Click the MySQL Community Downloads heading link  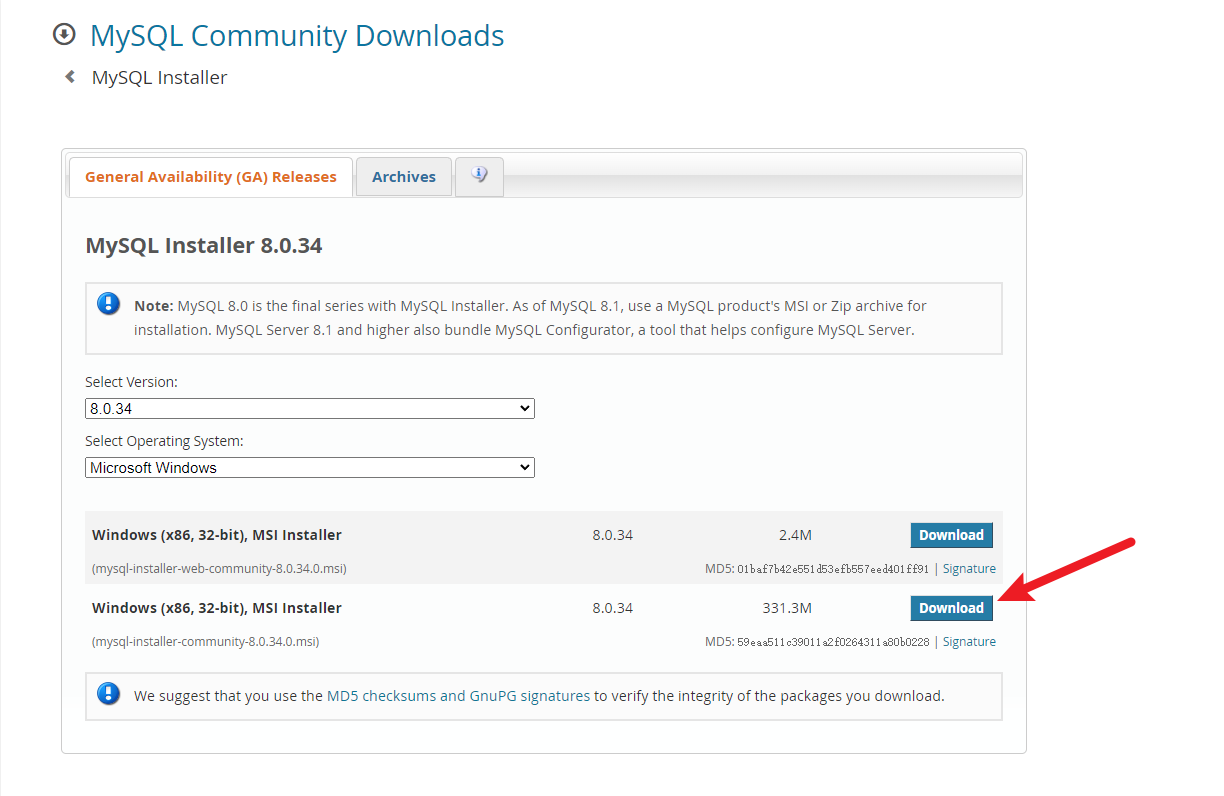click(x=297, y=36)
